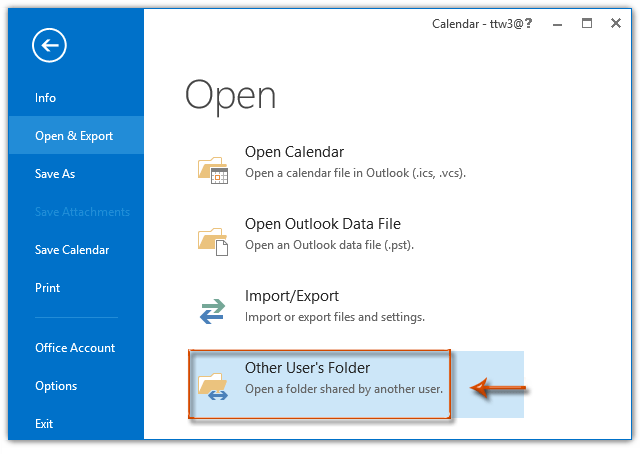Click the Other User's Folder title
Viewport: 643px width, 454px height.
(x=308, y=368)
